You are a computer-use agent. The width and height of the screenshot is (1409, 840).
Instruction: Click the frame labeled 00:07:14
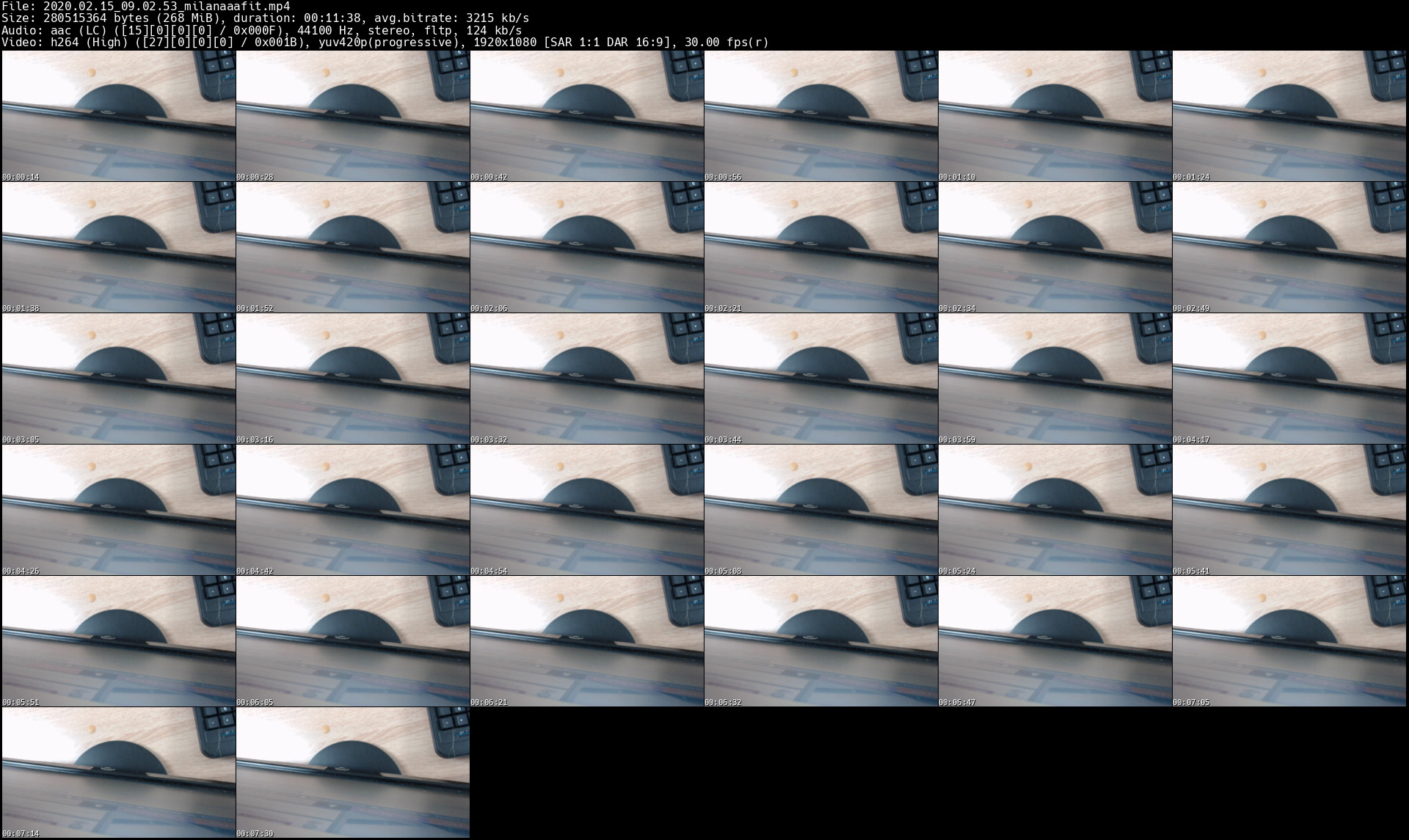(x=119, y=773)
